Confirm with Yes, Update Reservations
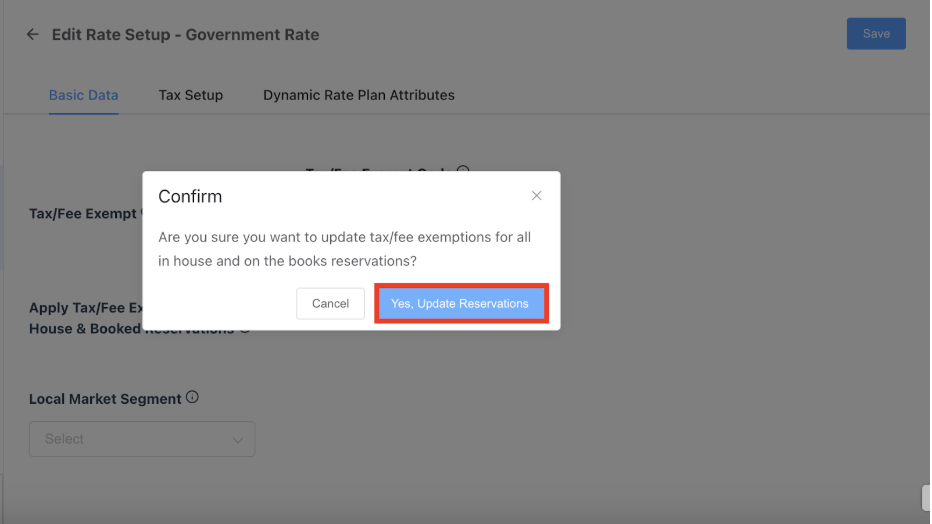Screen dimensions: 932x524 point(460,303)
